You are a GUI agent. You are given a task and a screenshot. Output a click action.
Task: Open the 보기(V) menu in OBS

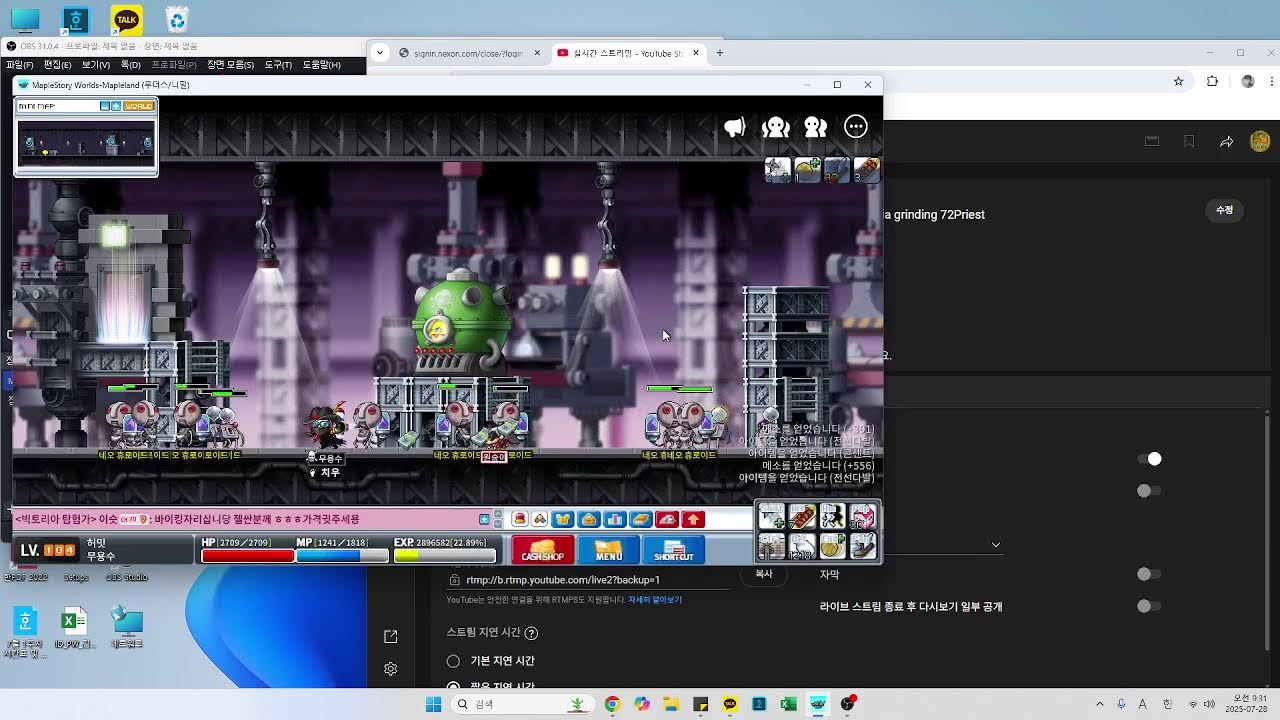[x=95, y=65]
